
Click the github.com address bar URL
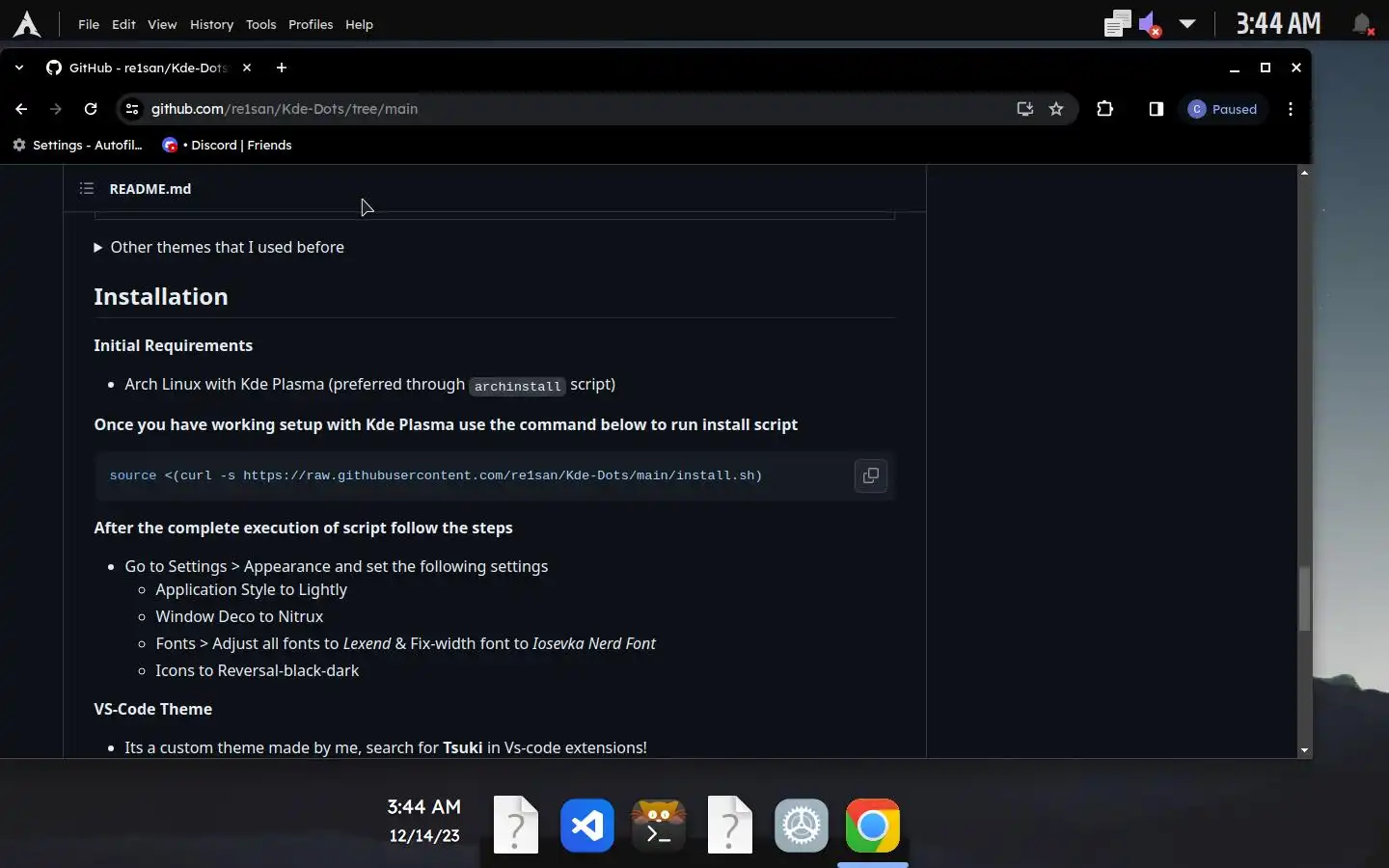[285, 109]
